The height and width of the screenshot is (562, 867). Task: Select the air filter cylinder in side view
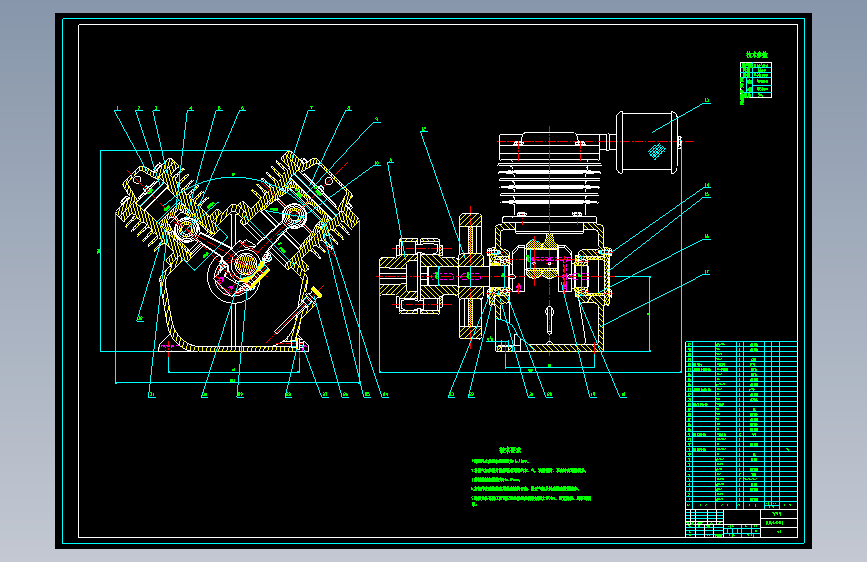coord(647,143)
